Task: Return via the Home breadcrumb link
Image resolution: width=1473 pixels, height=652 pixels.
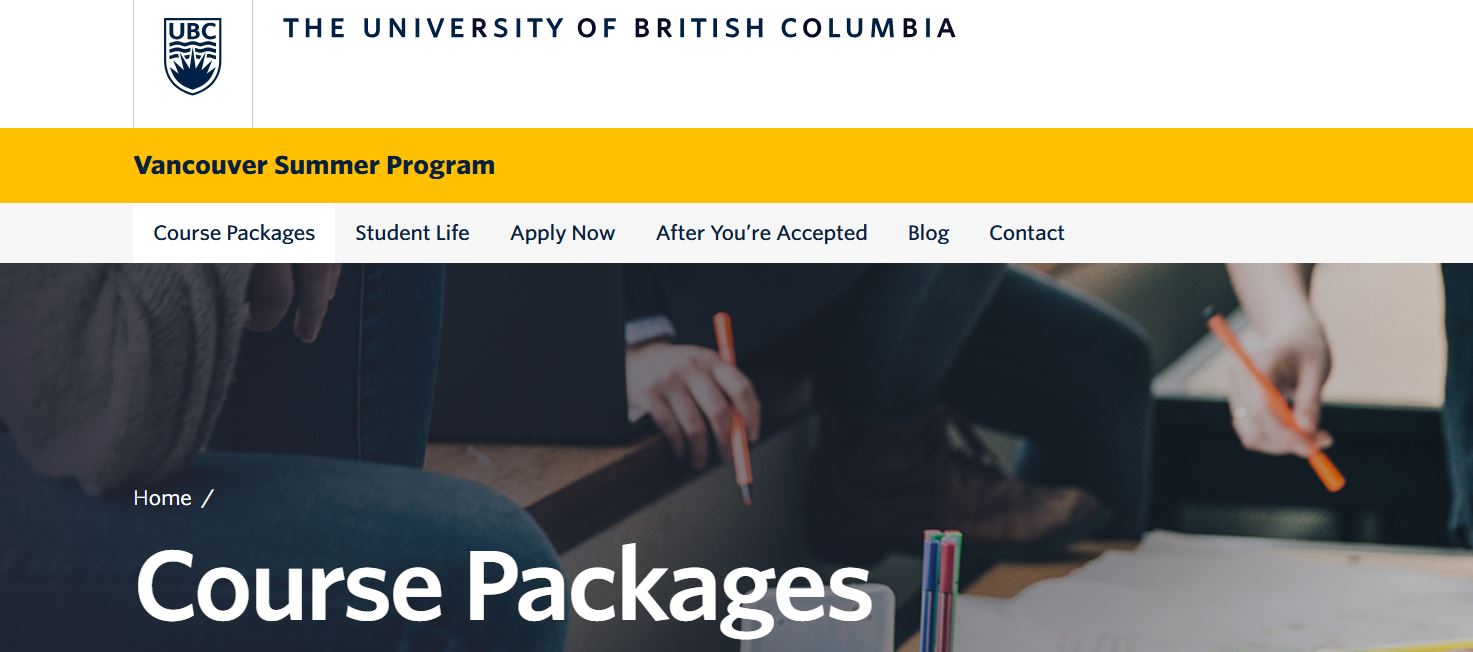Action: [x=162, y=498]
